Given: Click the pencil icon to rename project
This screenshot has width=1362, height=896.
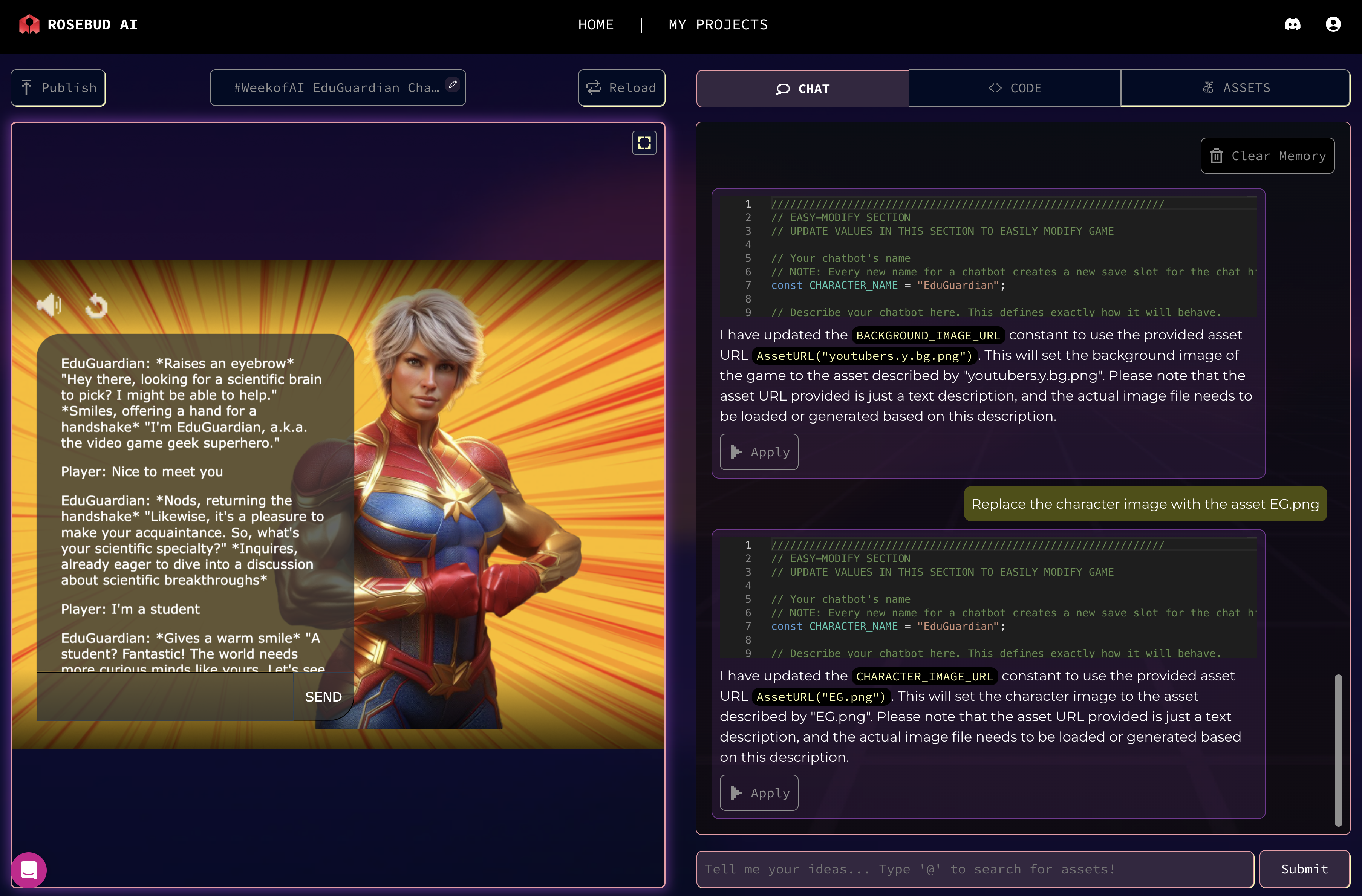Looking at the screenshot, I should pyautogui.click(x=453, y=85).
